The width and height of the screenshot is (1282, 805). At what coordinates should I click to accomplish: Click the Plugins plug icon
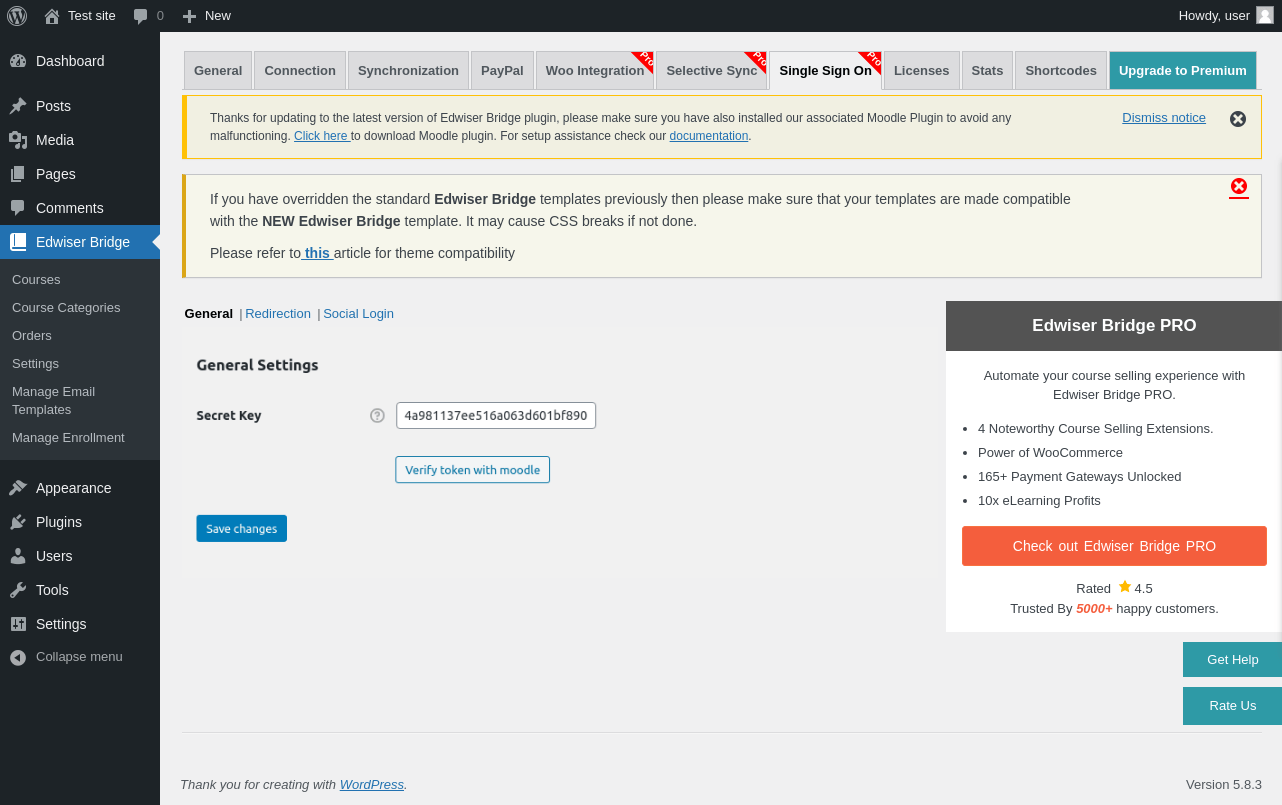(x=18, y=522)
